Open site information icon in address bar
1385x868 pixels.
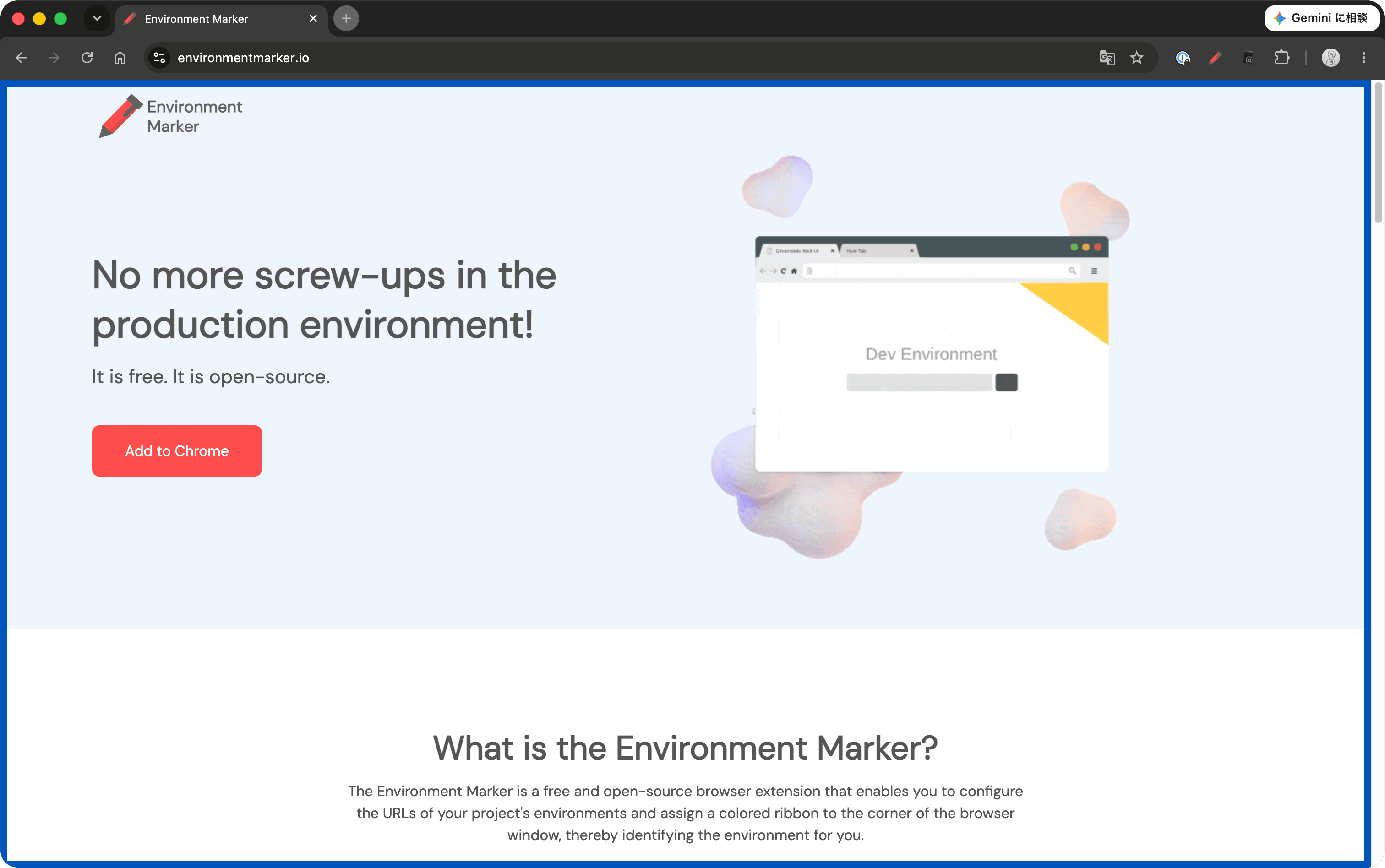tap(160, 58)
